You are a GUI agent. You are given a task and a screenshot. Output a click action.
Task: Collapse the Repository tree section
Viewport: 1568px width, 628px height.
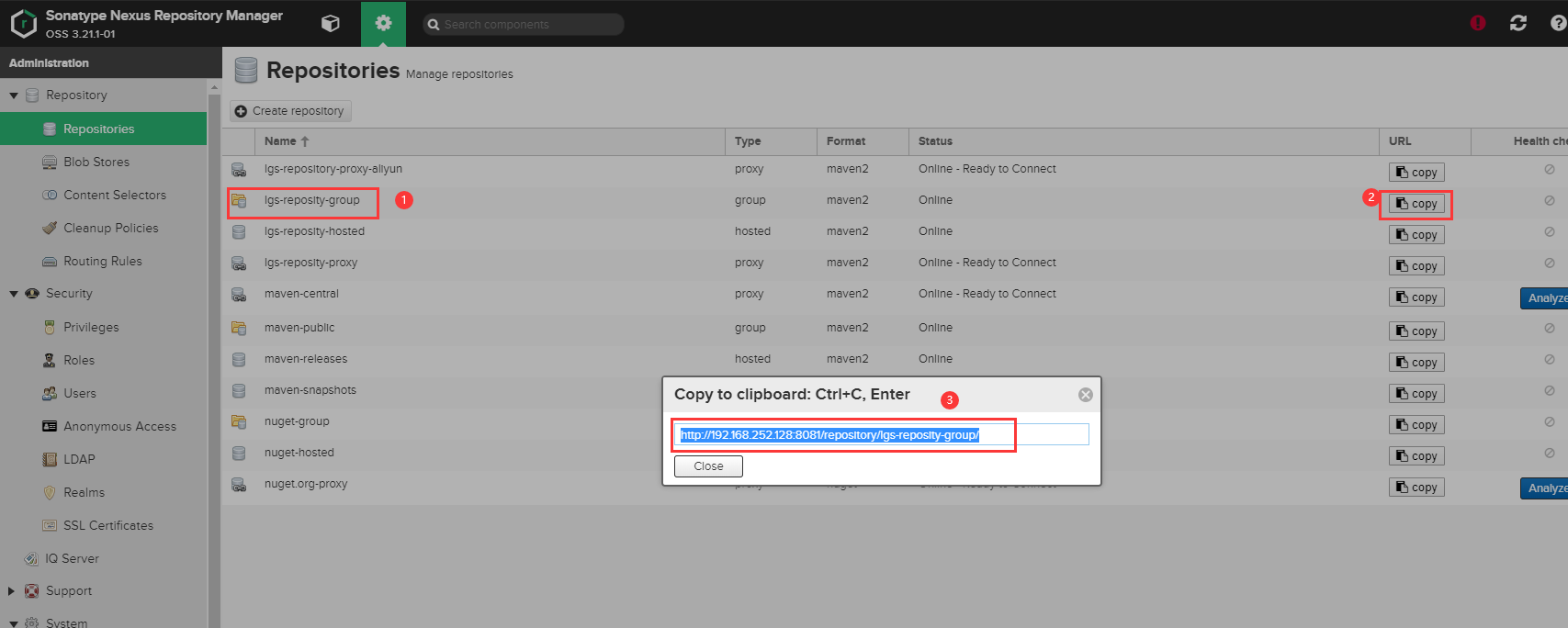[14, 95]
